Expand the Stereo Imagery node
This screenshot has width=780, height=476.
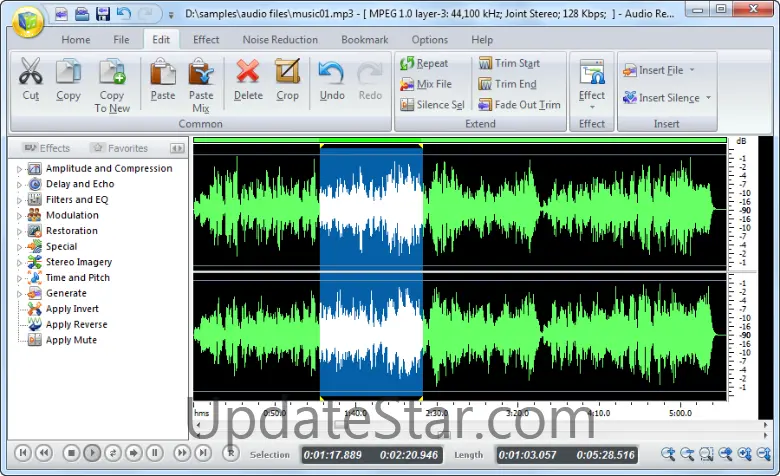click(x=19, y=263)
